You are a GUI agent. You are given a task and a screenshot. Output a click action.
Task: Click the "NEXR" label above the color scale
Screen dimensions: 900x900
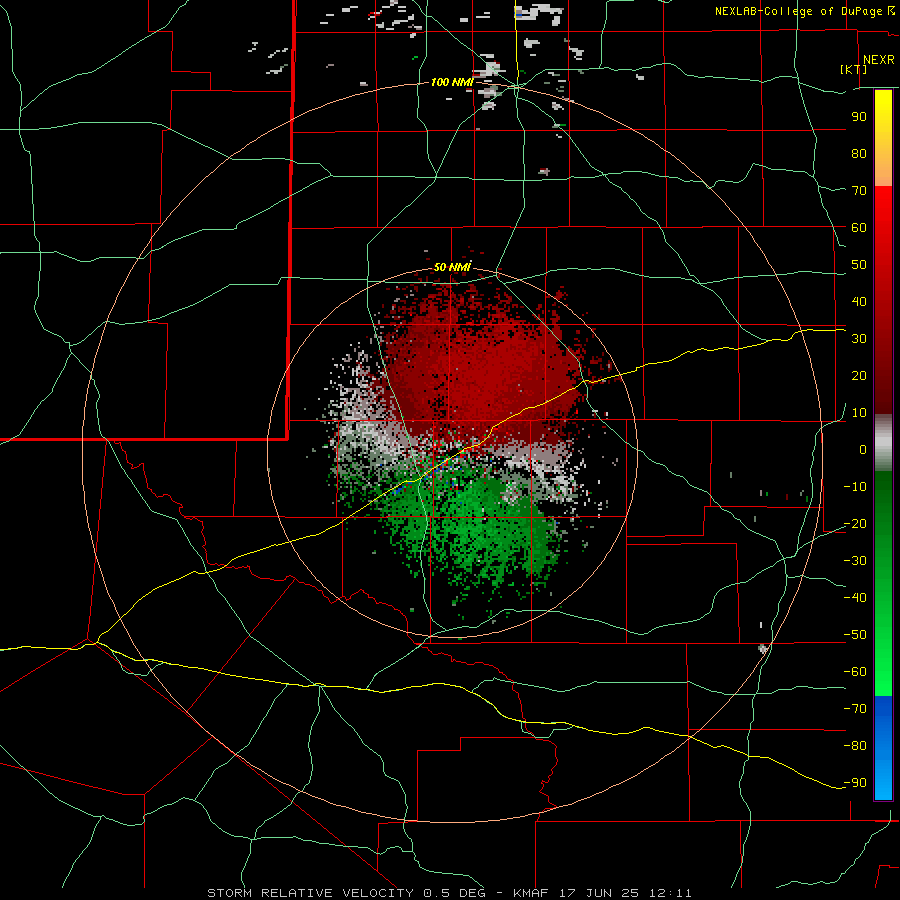pyautogui.click(x=878, y=60)
